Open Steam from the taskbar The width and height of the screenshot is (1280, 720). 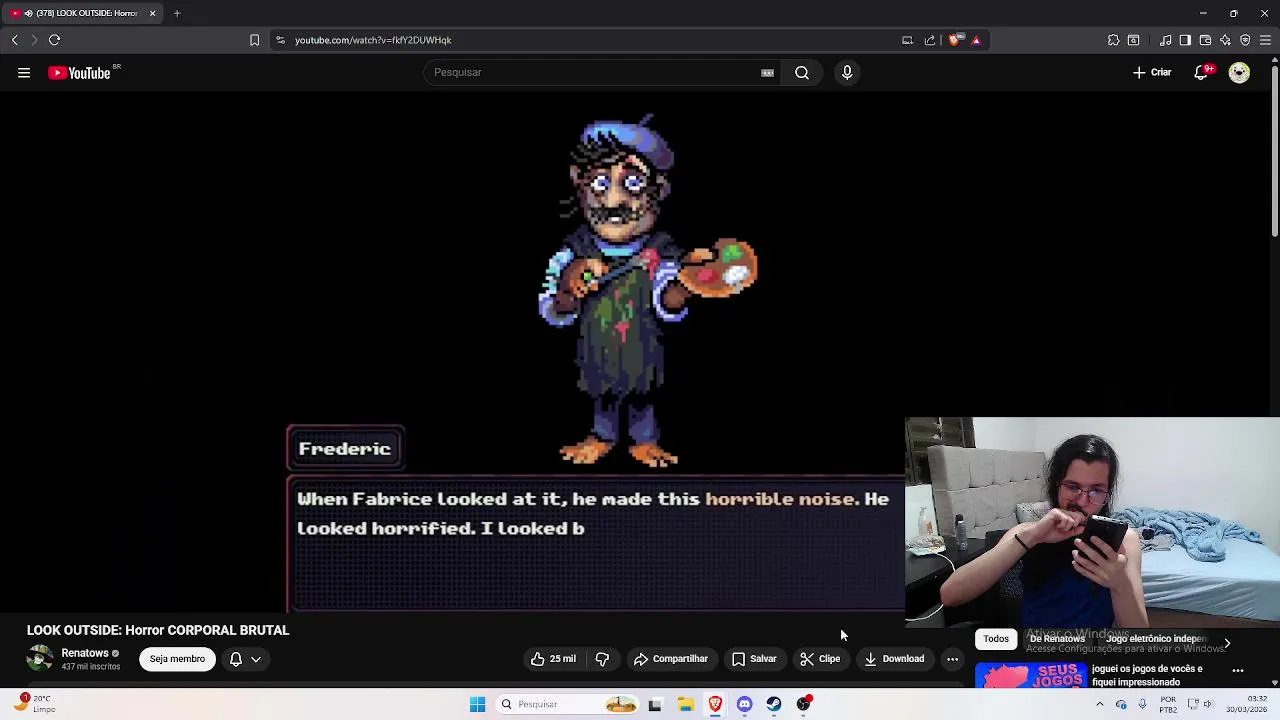[774, 704]
